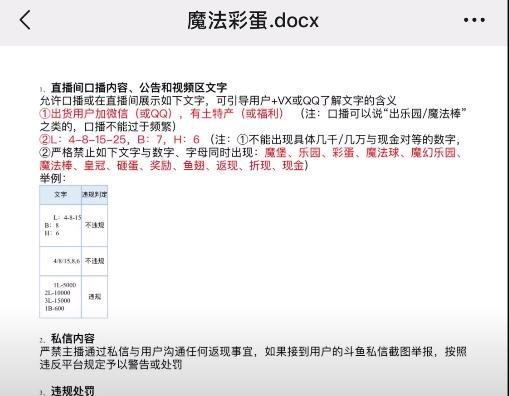Select the label 举例:
Viewport: 509px width, 396px height.
pyautogui.click(x=52, y=178)
